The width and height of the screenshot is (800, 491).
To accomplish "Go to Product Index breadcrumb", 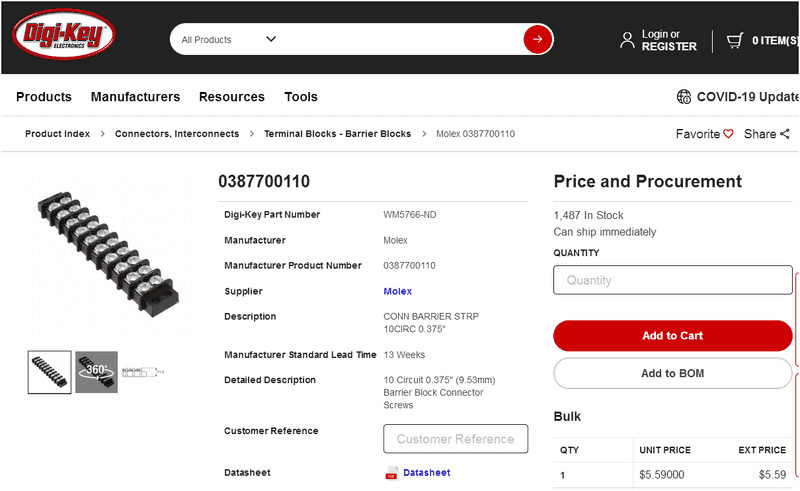I will click(x=57, y=134).
